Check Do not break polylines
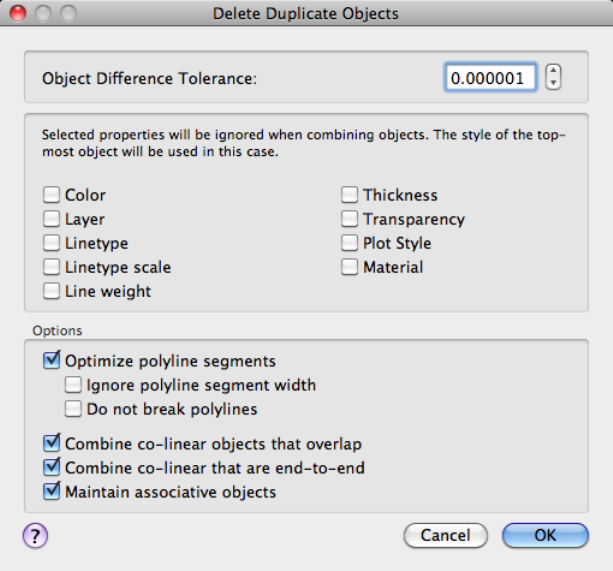Image resolution: width=613 pixels, height=571 pixels. tap(74, 408)
